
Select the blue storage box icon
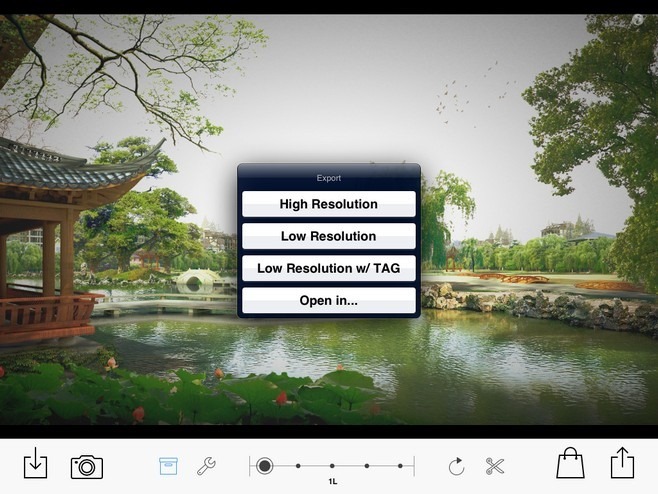[168, 466]
